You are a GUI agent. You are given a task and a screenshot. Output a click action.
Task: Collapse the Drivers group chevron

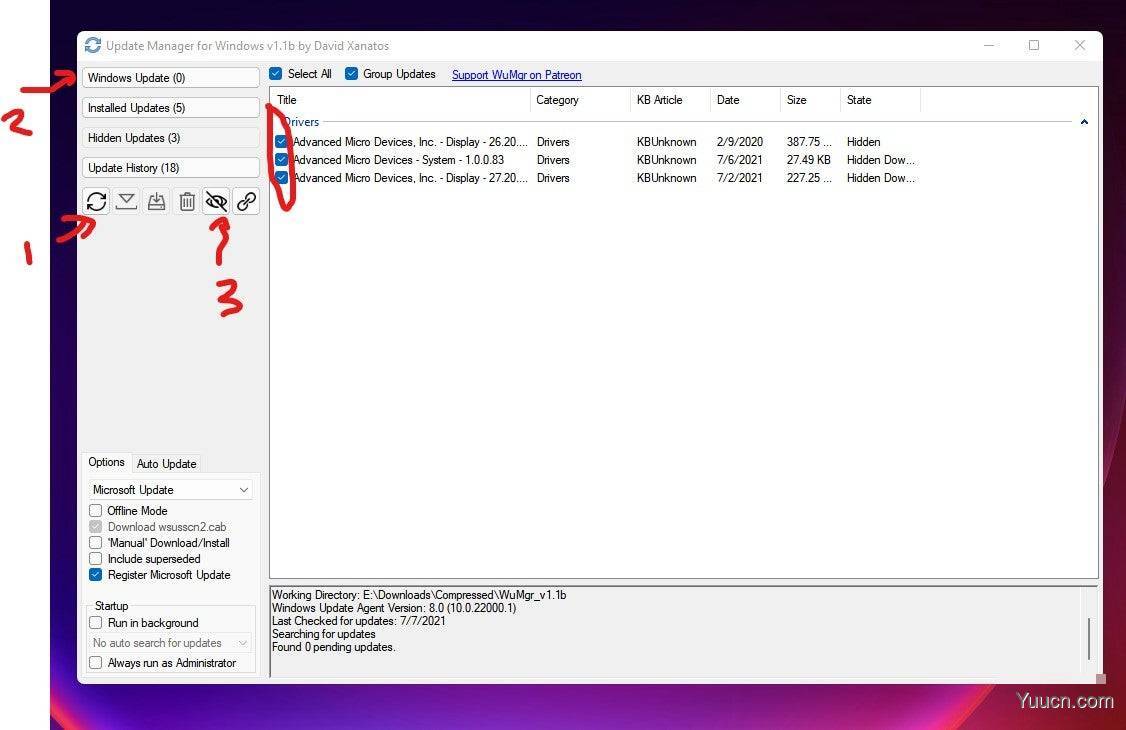pos(1084,122)
